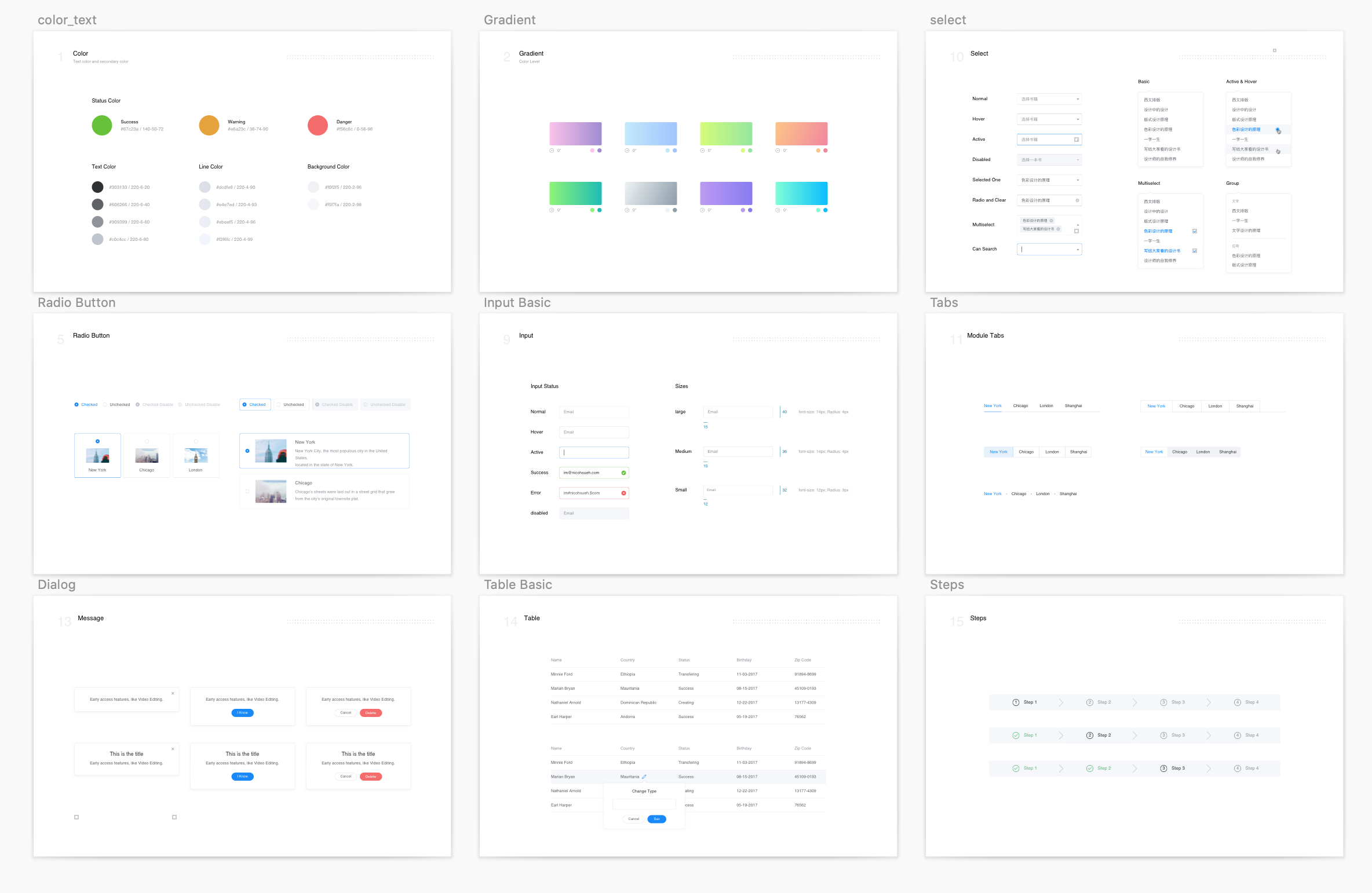The height and width of the screenshot is (893, 1372).
Task: Click red error icon in Error input
Action: click(623, 493)
